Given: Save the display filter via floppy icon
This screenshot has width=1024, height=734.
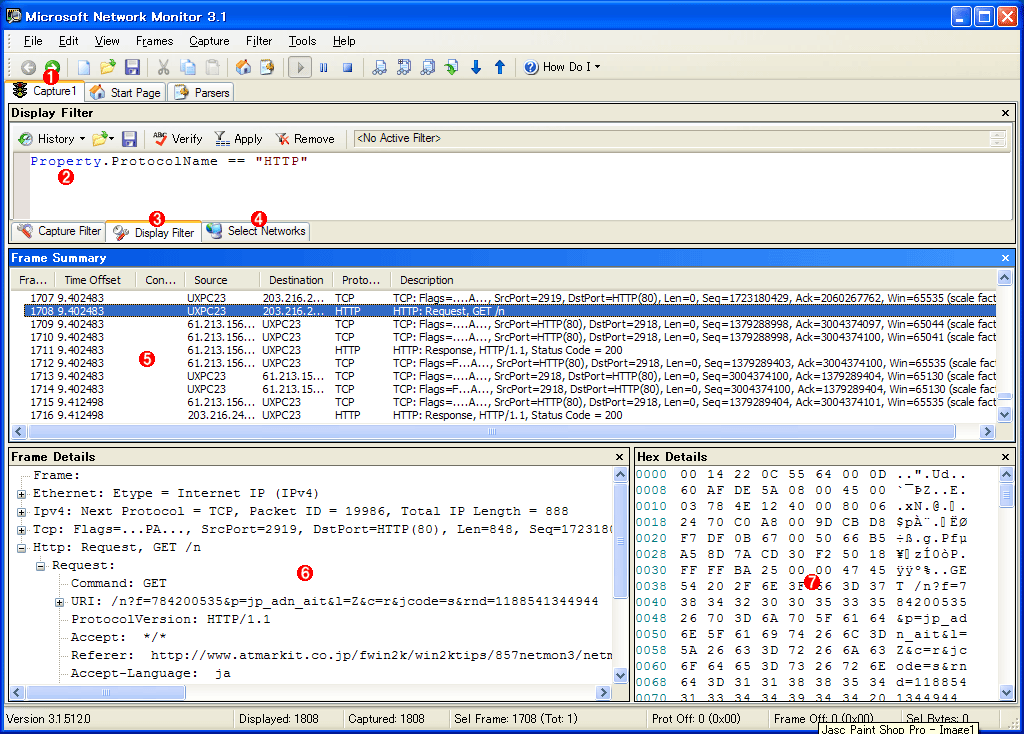Looking at the screenshot, I should [x=129, y=139].
